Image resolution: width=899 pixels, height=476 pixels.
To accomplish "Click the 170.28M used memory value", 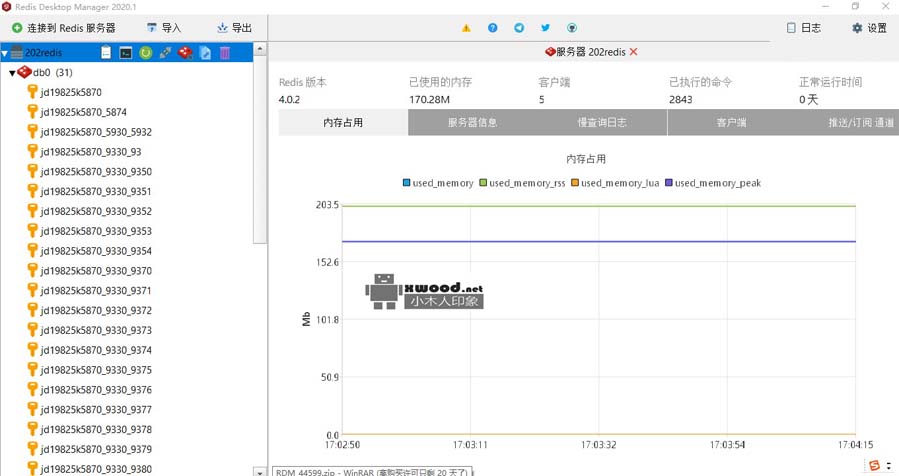I will [x=429, y=100].
